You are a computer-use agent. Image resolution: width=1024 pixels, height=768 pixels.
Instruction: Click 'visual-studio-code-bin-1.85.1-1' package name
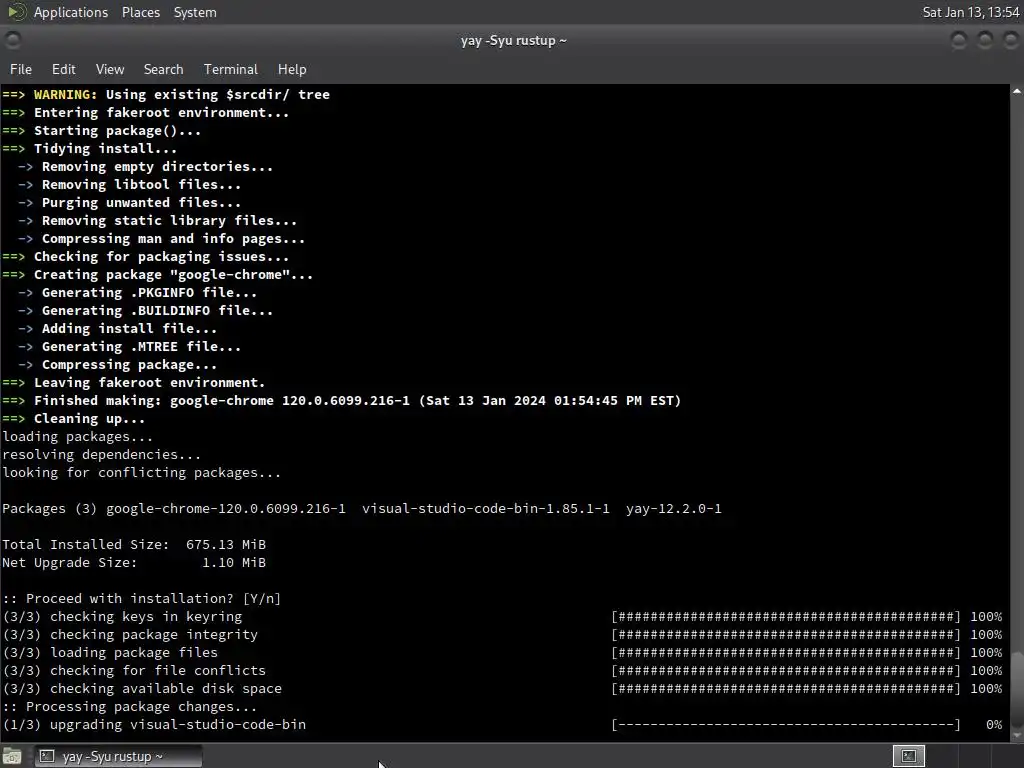pos(485,509)
